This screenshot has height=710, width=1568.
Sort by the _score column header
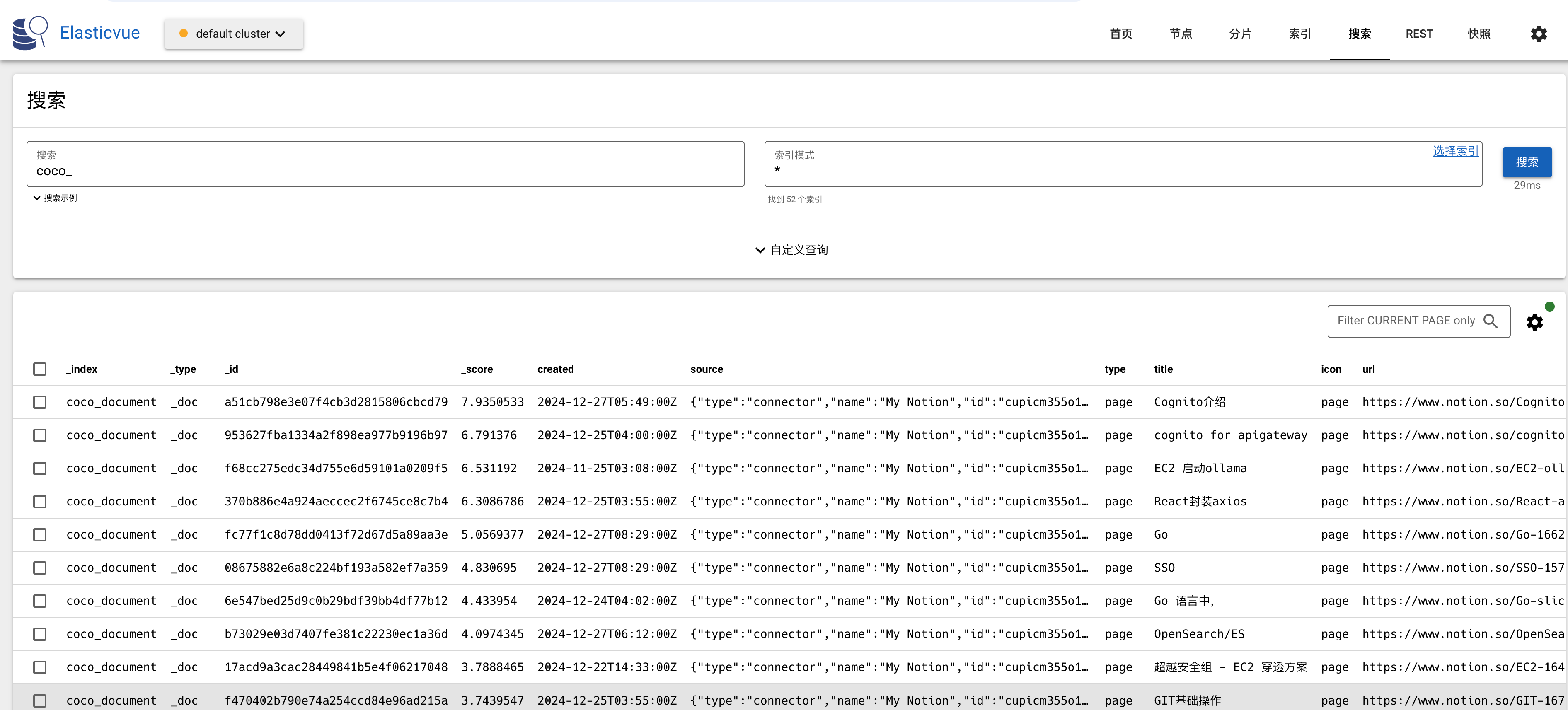(477, 369)
